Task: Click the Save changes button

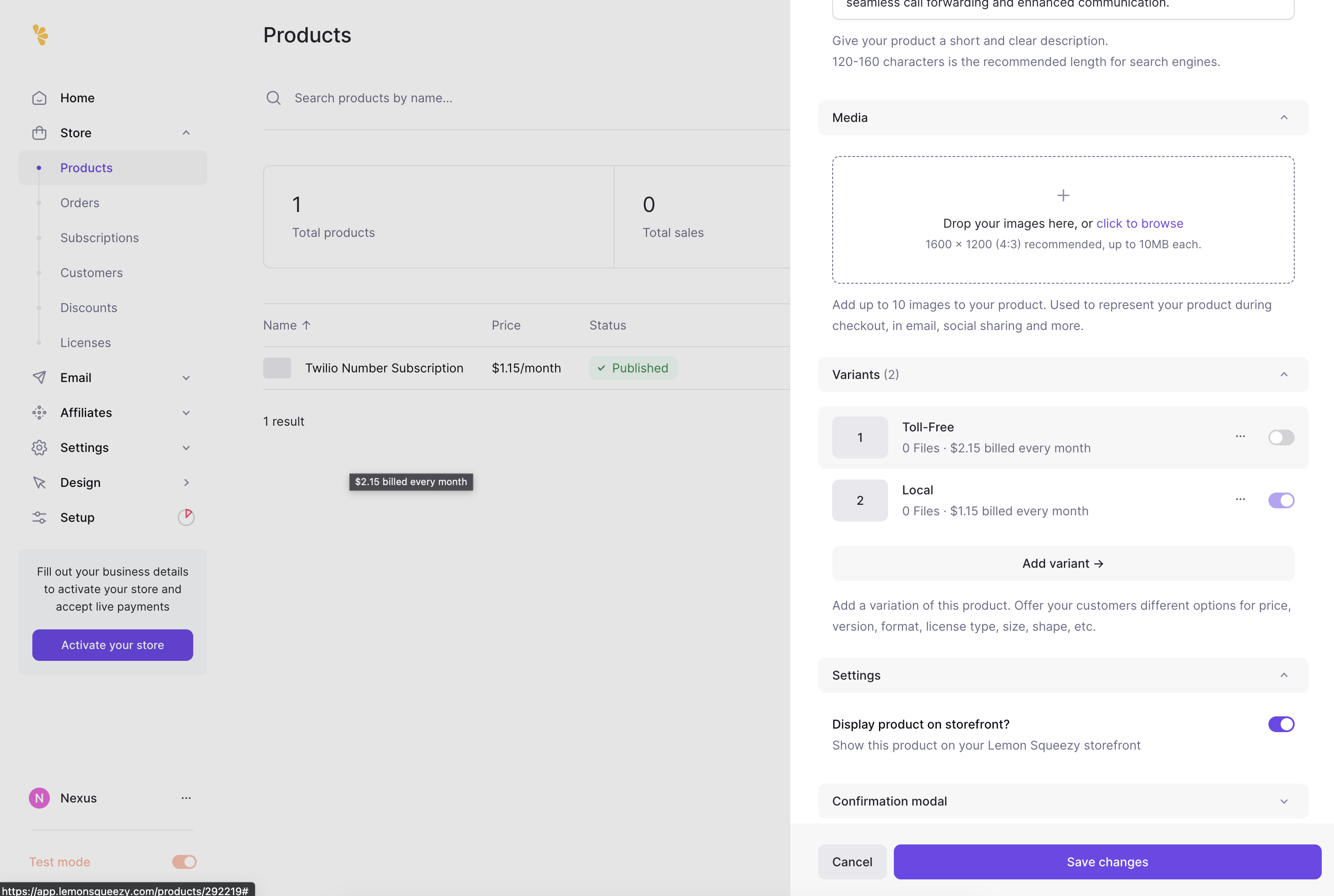Action: pos(1107,862)
